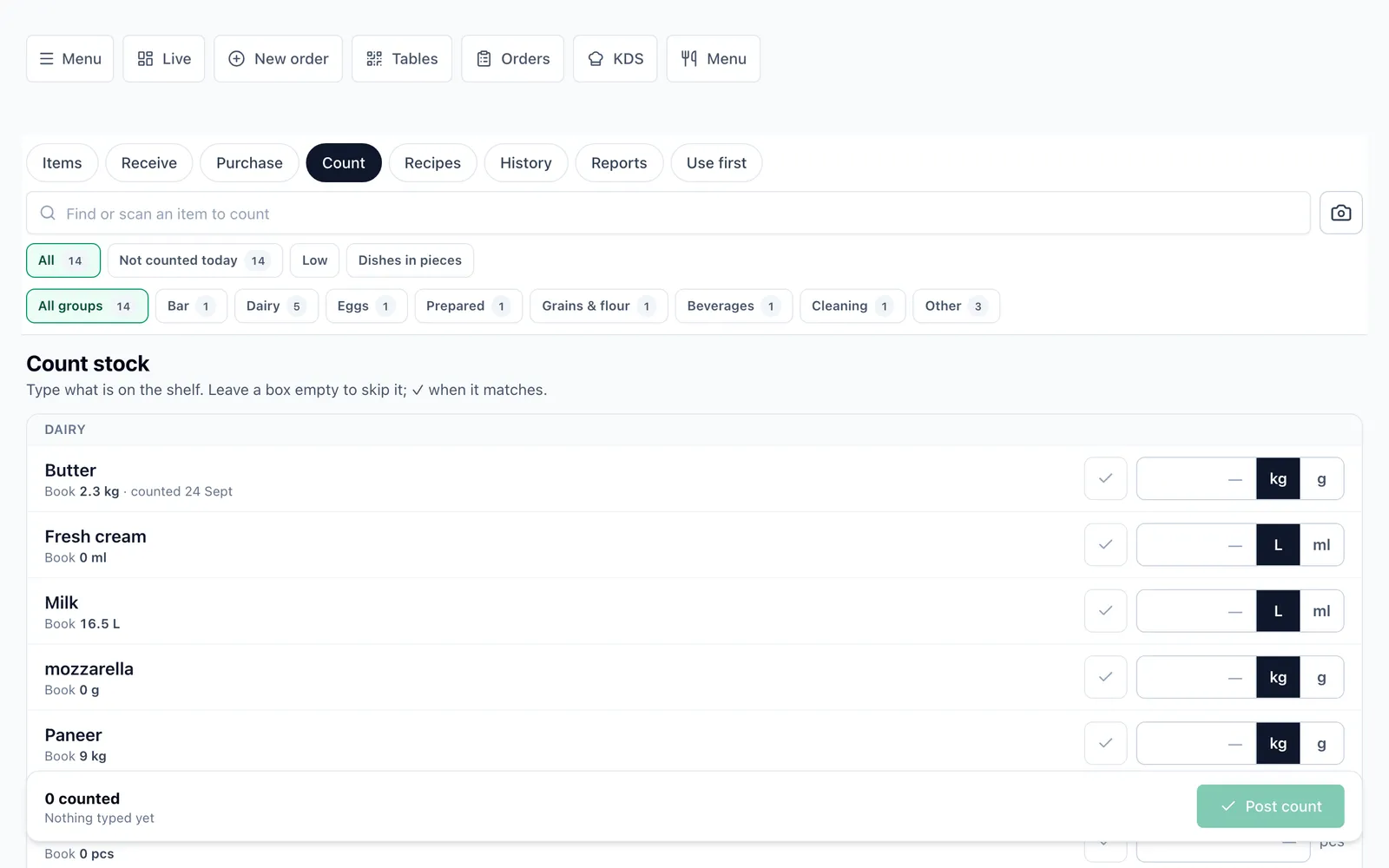Show only the Beverages group
This screenshot has width=1389, height=868.
(734, 306)
